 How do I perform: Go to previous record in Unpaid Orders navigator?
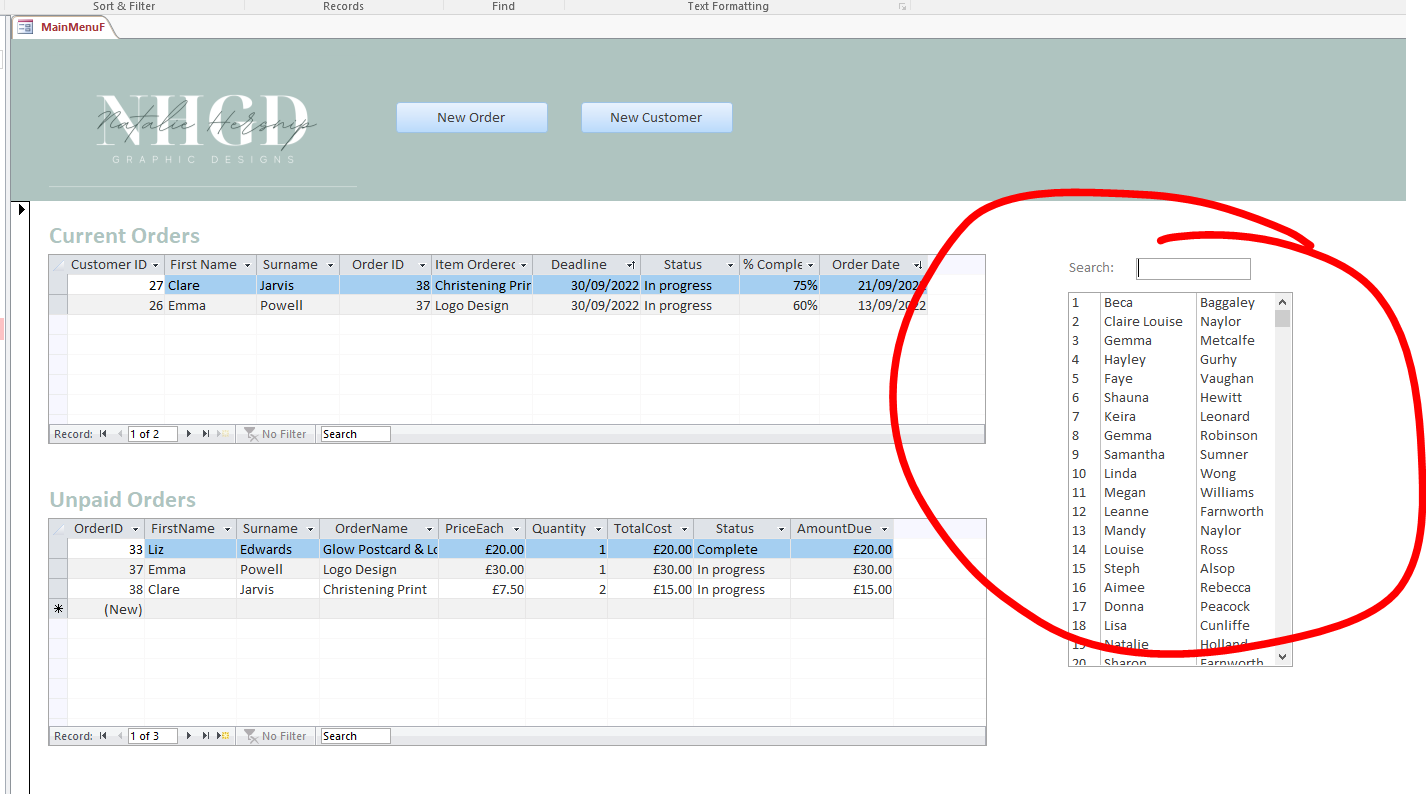pyautogui.click(x=120, y=736)
